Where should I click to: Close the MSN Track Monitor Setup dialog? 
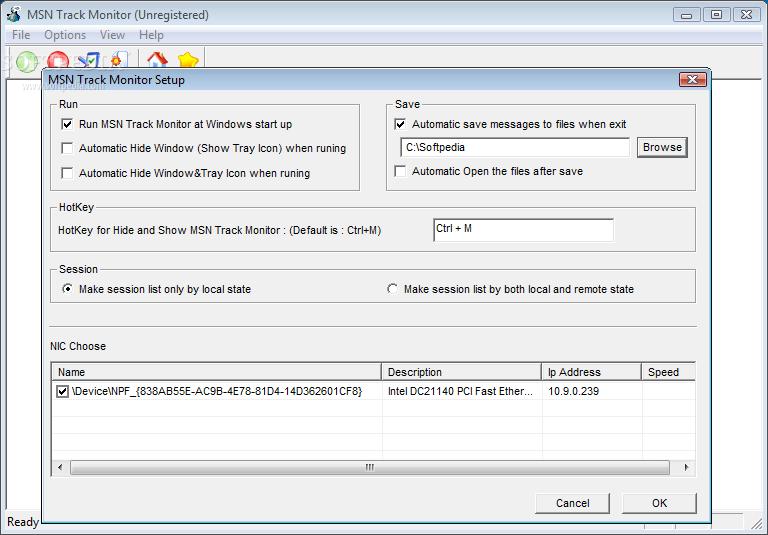coord(693,79)
